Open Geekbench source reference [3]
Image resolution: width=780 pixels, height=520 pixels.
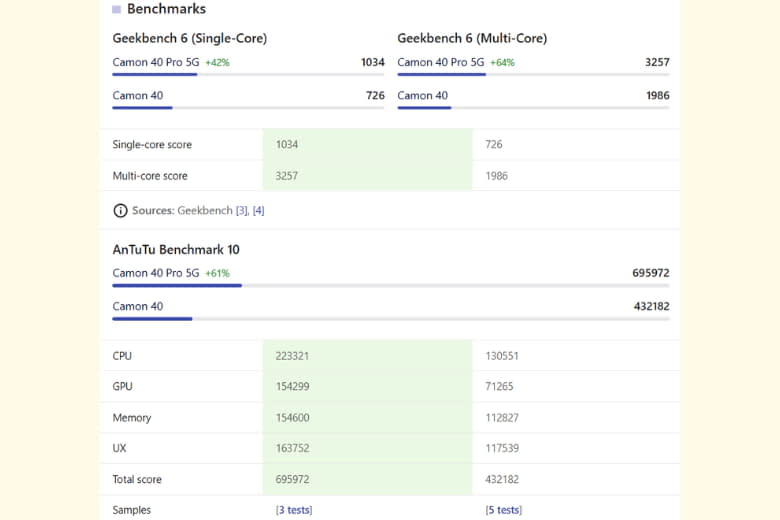tap(242, 210)
